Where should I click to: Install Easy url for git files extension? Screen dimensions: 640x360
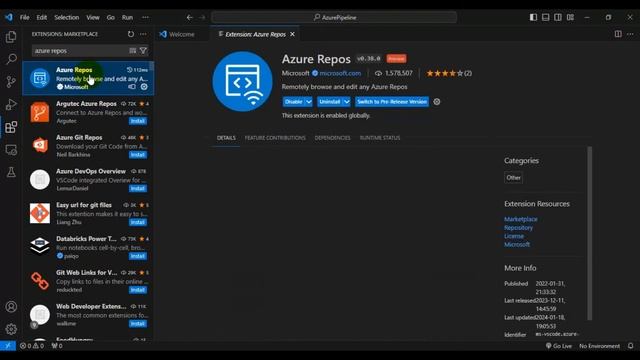(138, 222)
